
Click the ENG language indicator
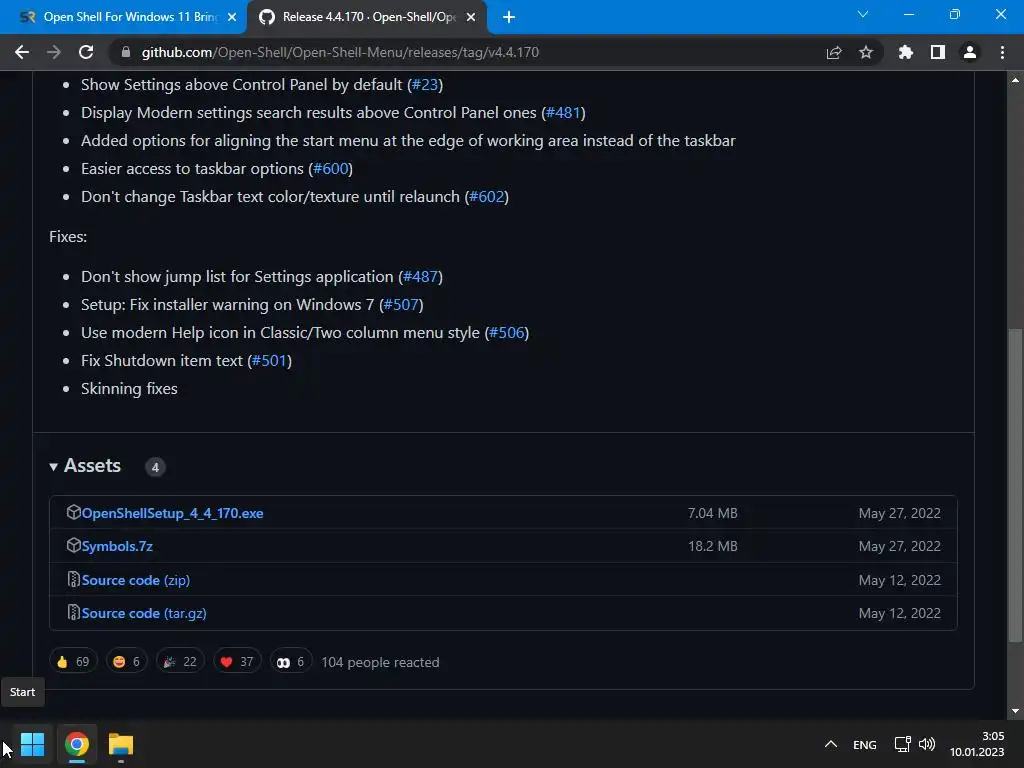pos(865,744)
